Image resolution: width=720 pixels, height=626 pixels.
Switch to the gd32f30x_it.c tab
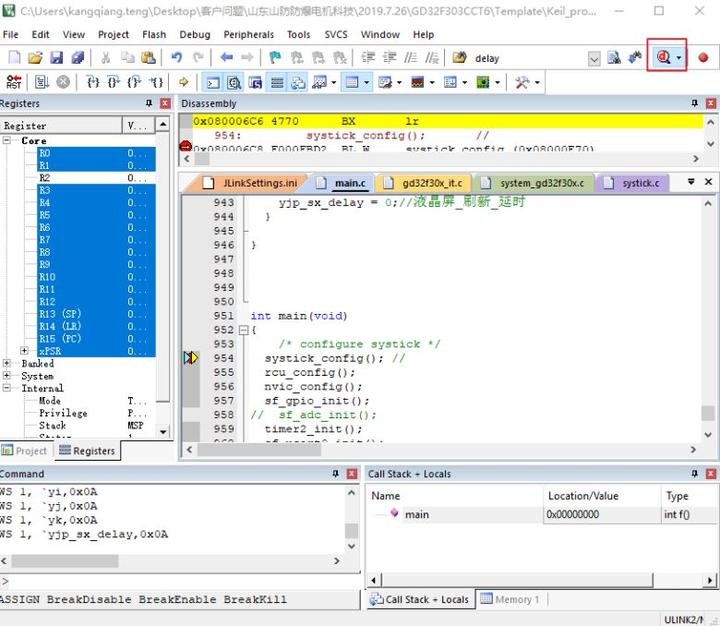pyautogui.click(x=432, y=183)
